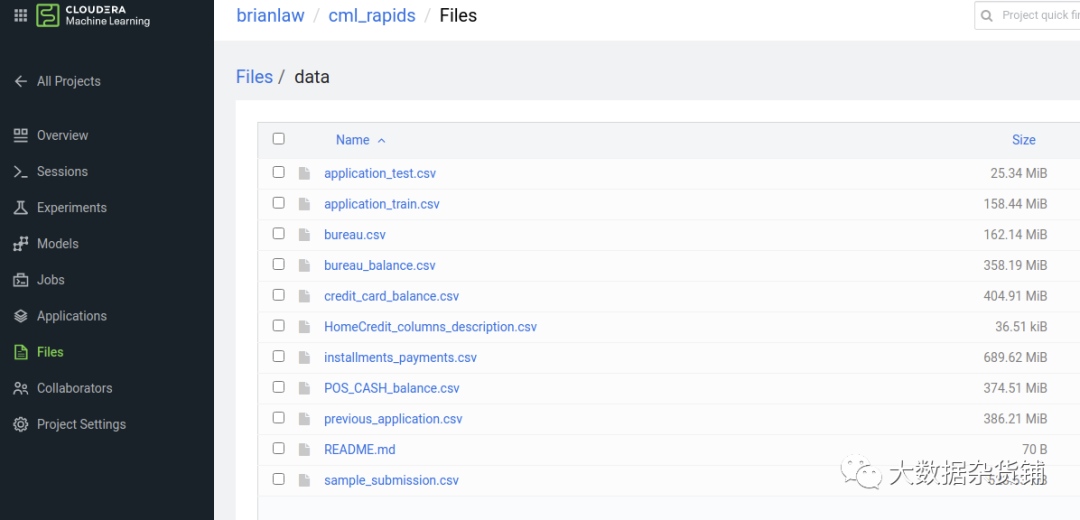Click the Models icon in sidebar
Image resolution: width=1080 pixels, height=520 pixels.
point(20,244)
